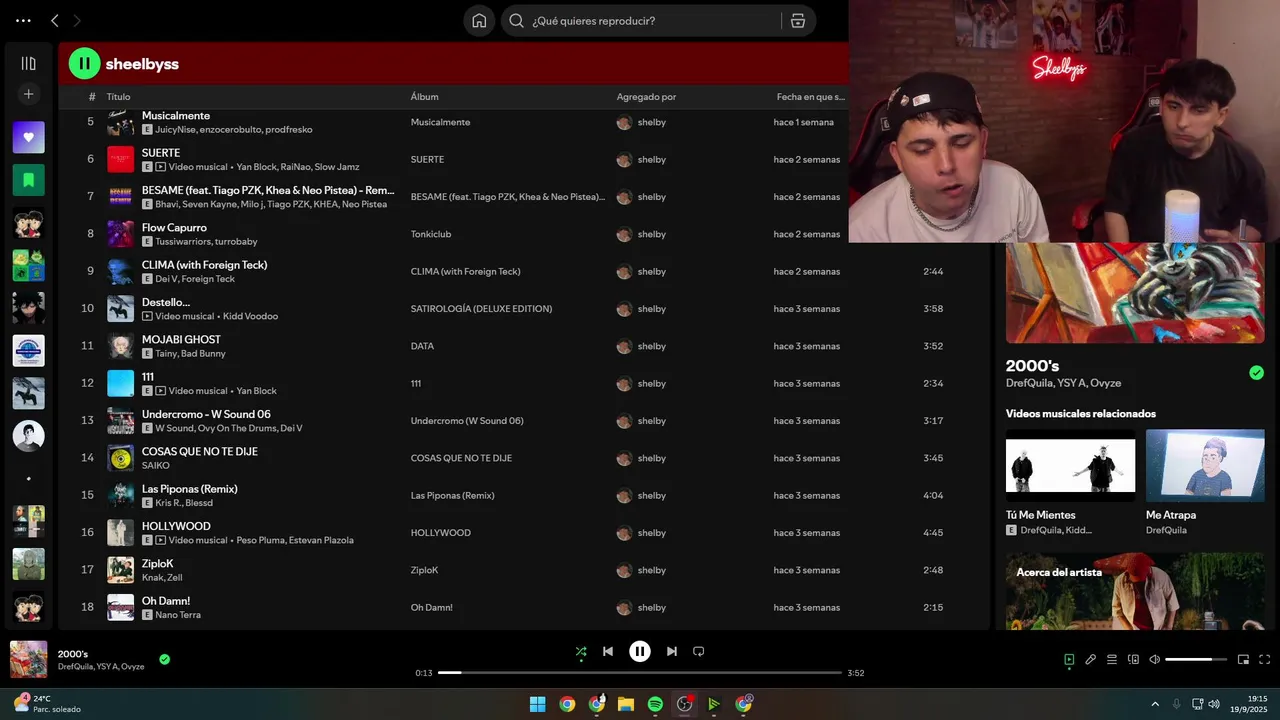
Task: Click the 111 track blue cover
Action: (x=120, y=383)
